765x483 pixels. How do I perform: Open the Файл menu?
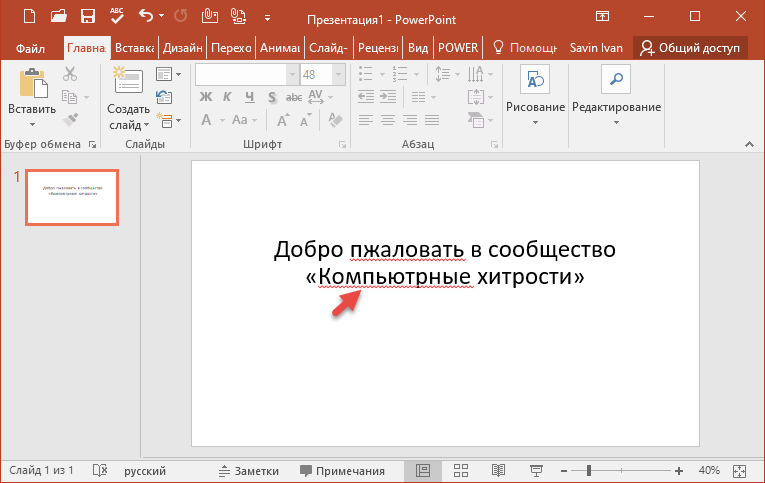tap(30, 48)
